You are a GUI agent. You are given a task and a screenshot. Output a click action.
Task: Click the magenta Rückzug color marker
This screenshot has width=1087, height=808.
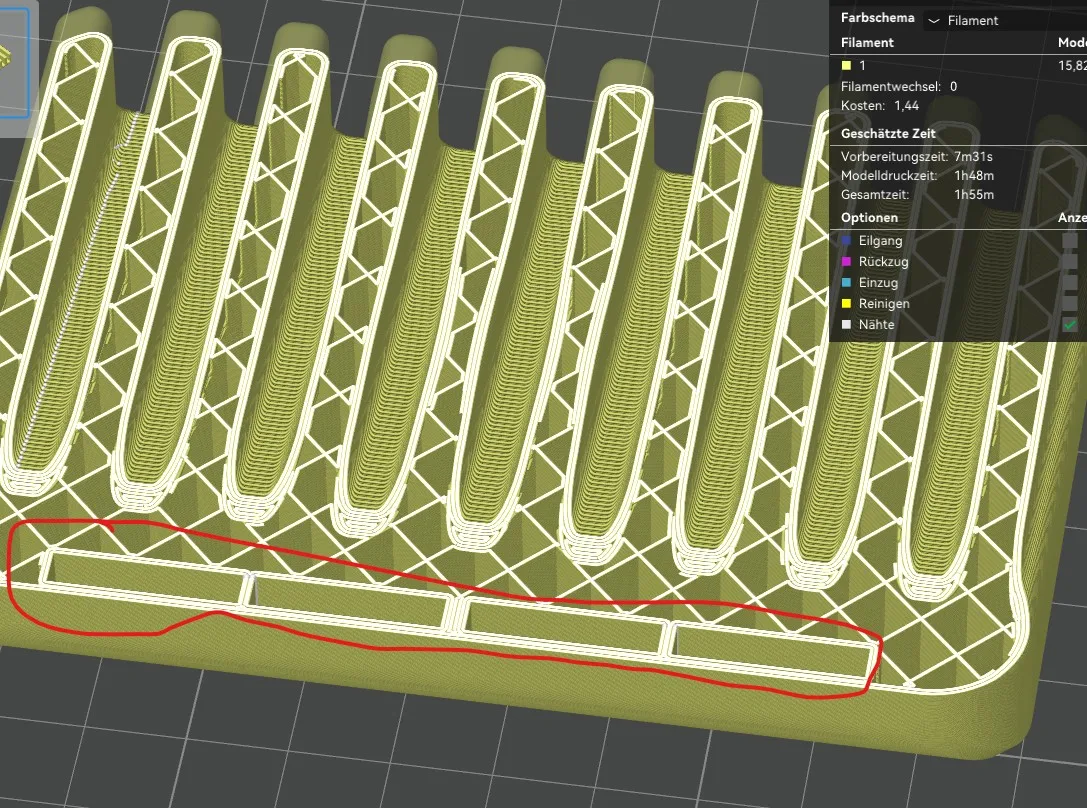[x=846, y=261]
